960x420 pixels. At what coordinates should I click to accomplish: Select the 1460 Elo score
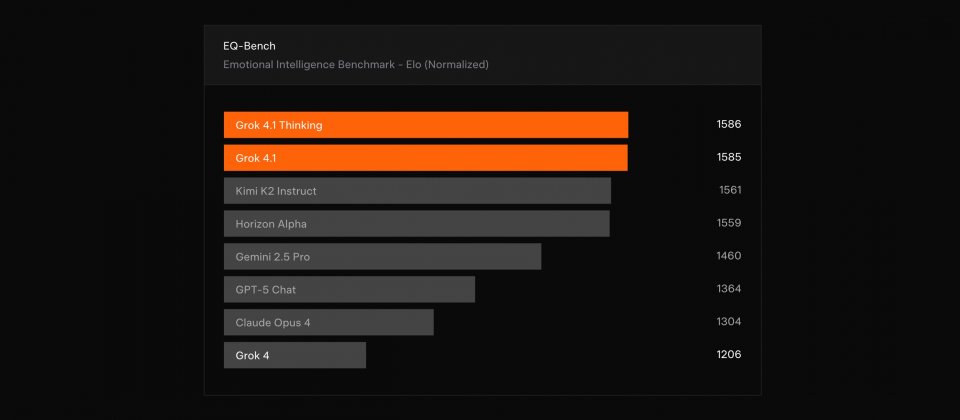(728, 257)
